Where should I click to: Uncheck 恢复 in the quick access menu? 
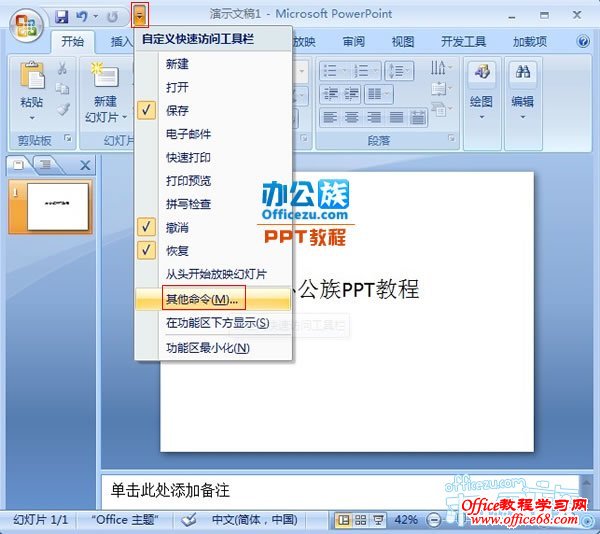click(214, 251)
